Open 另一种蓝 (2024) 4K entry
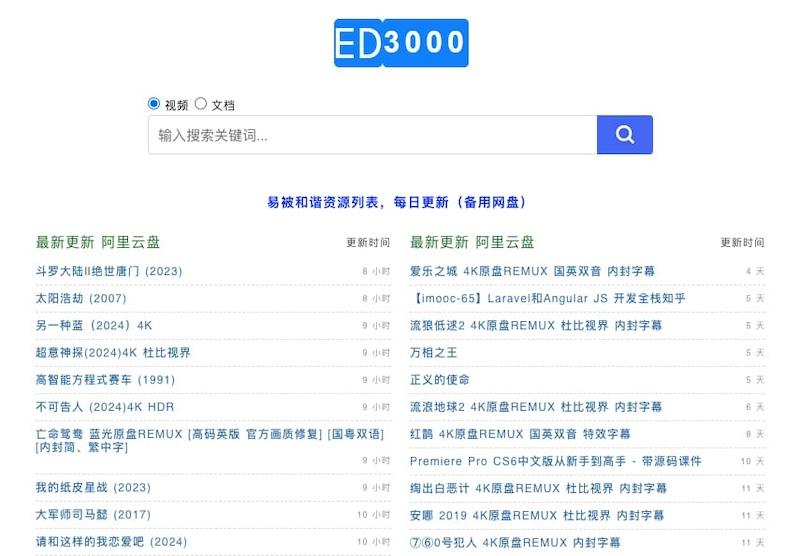 tap(94, 325)
